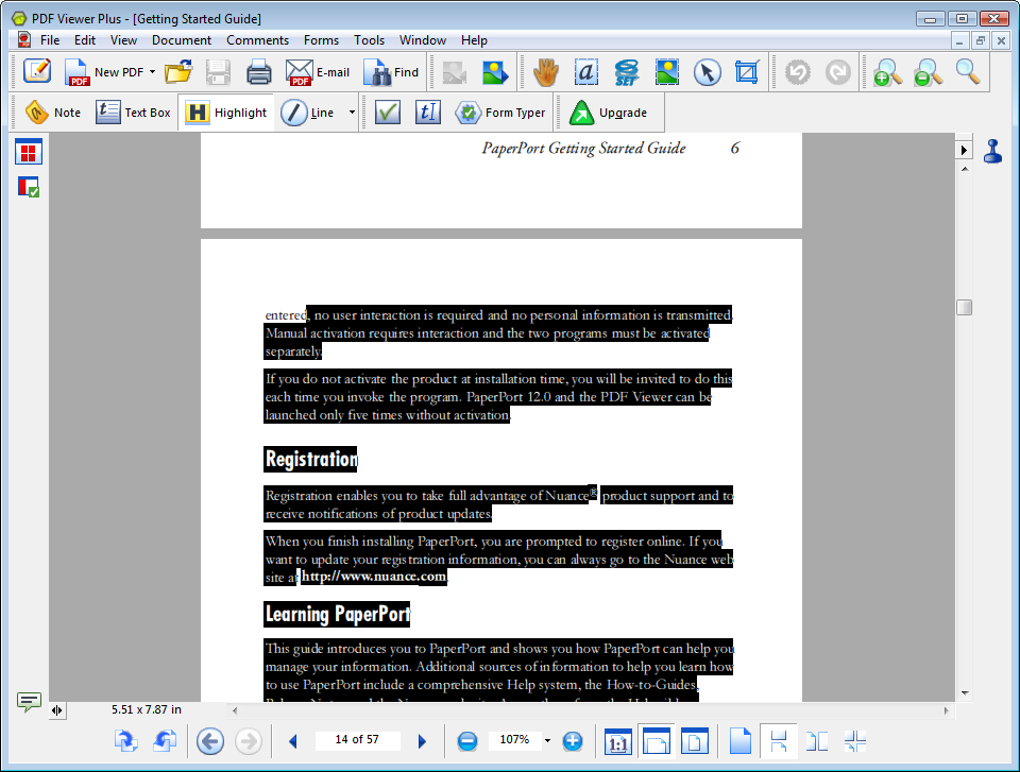Viewport: 1020px width, 772px height.
Task: Click the vertical scrollbar thumb
Action: coord(964,307)
